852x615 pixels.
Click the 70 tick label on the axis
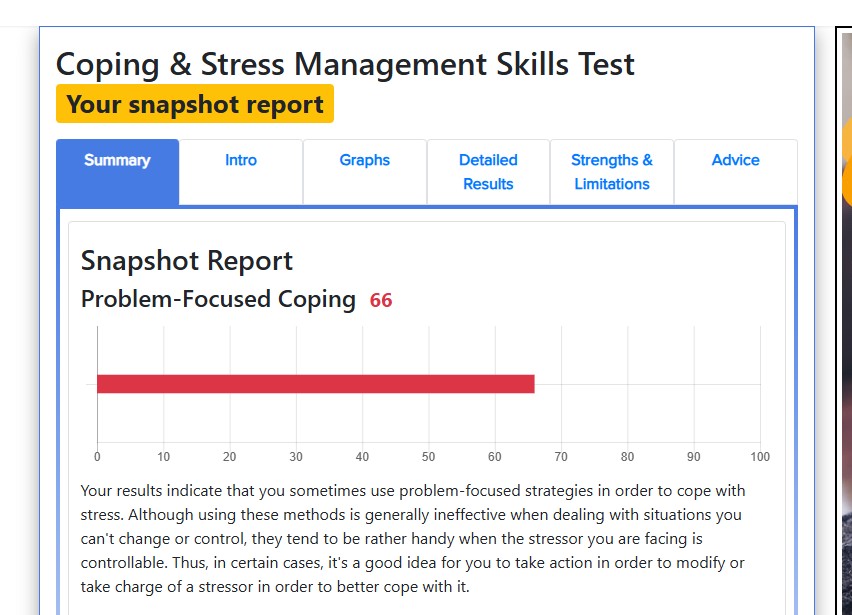tap(561, 457)
